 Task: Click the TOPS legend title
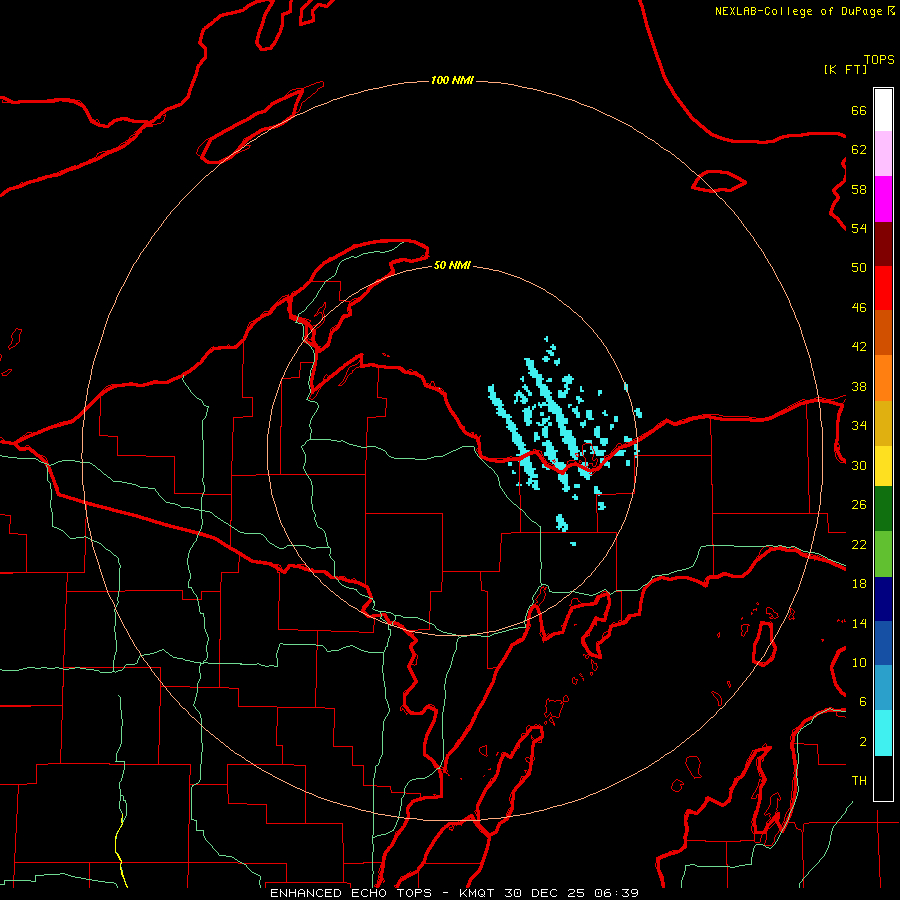click(879, 59)
